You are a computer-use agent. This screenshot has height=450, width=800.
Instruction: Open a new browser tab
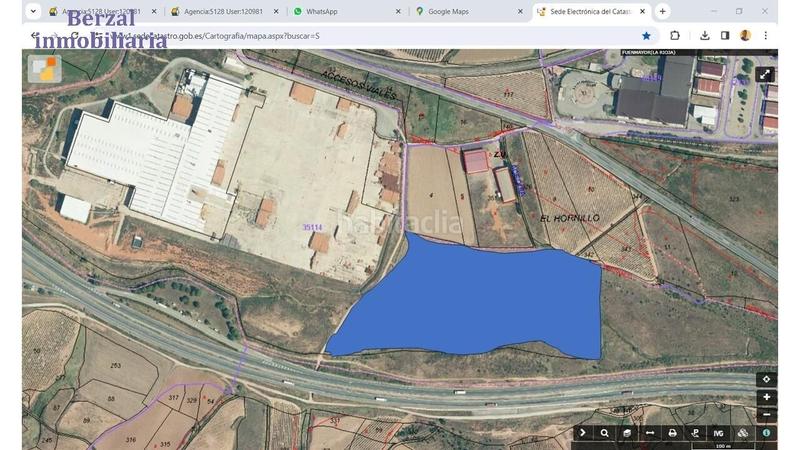pyautogui.click(x=662, y=11)
